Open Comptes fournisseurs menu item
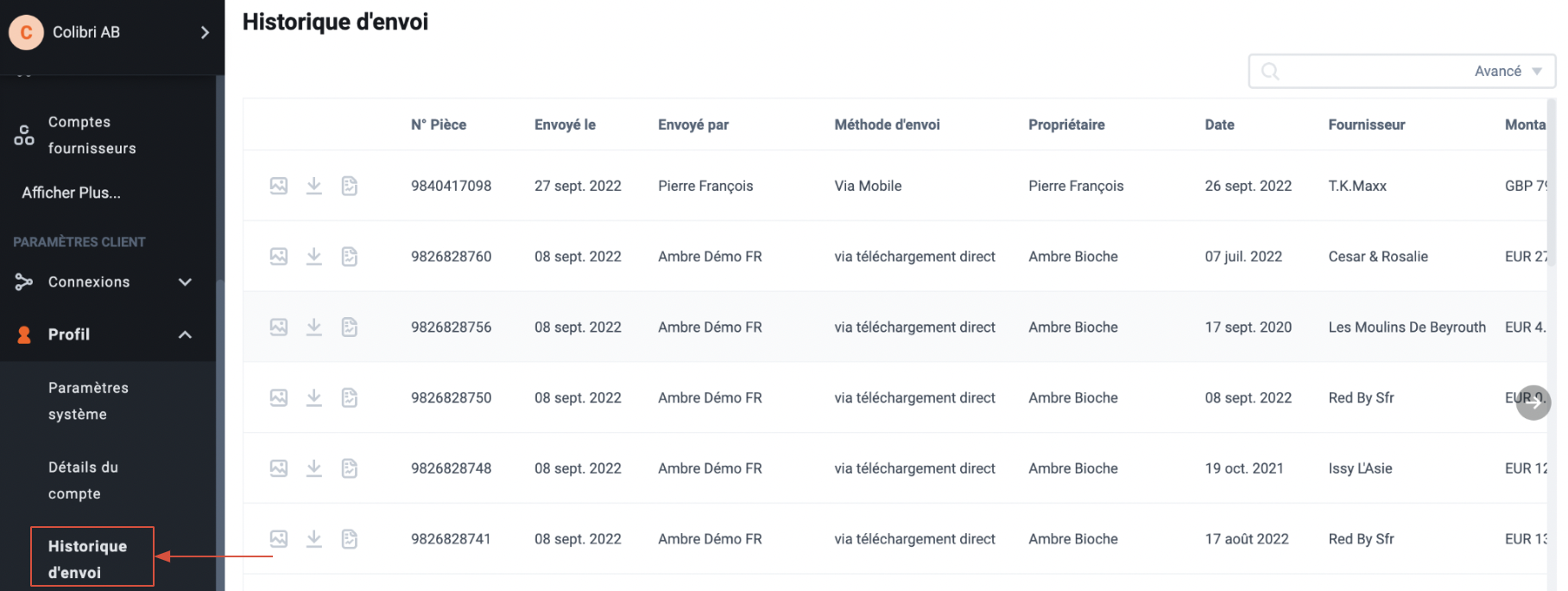 tap(92, 136)
